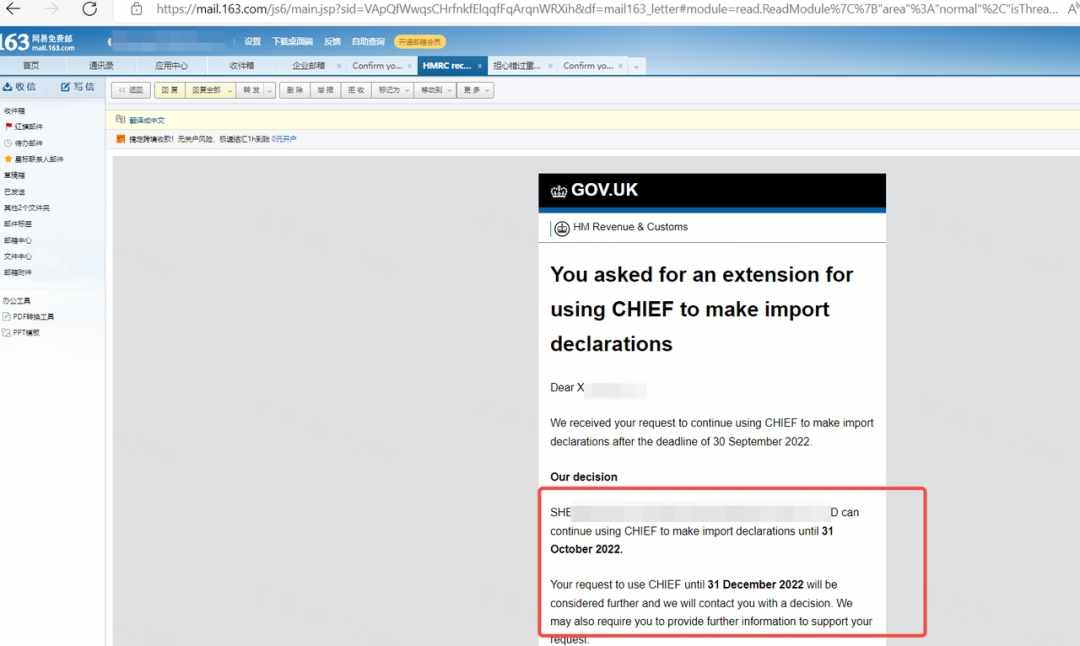Screen dimensions: 1080x646
Task: Click the 删除 delete button
Action: (295, 90)
